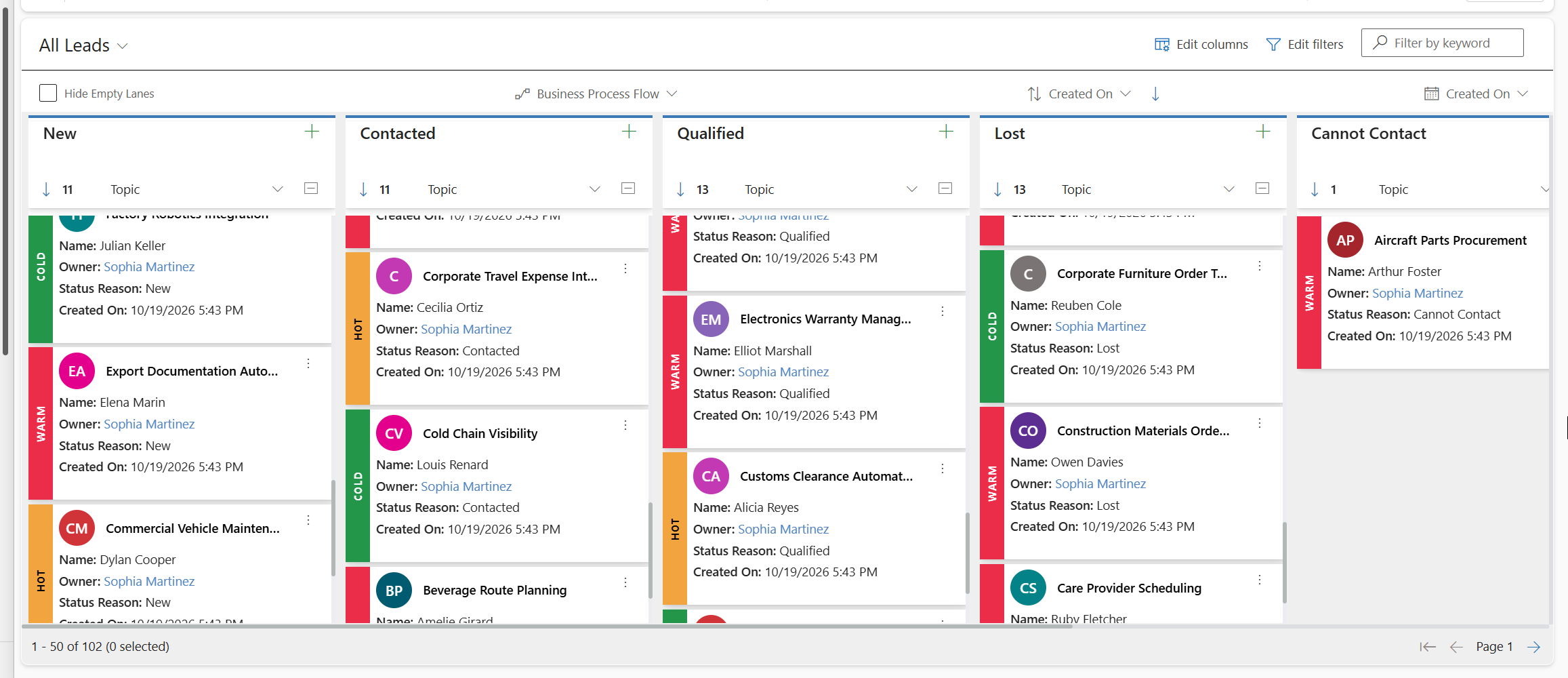Viewport: 1568px width, 678px height.
Task: Toggle sort direction arrow in Cannot Contact lane
Action: (x=1315, y=189)
